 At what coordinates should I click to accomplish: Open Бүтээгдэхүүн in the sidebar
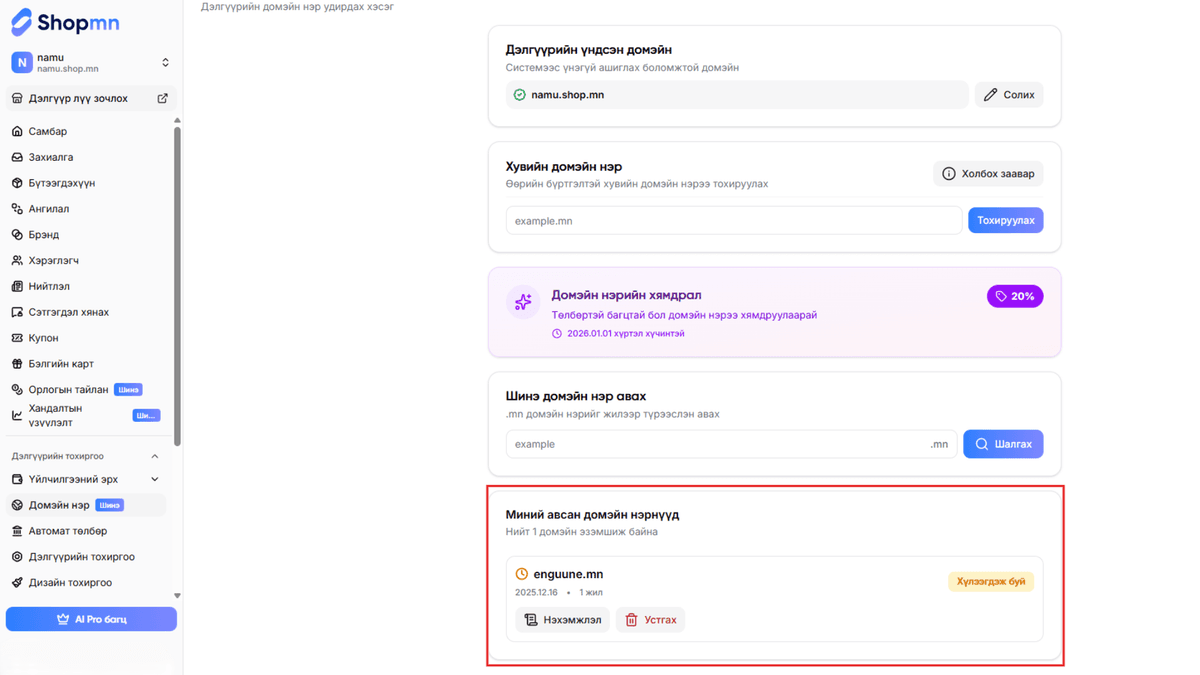(61, 183)
